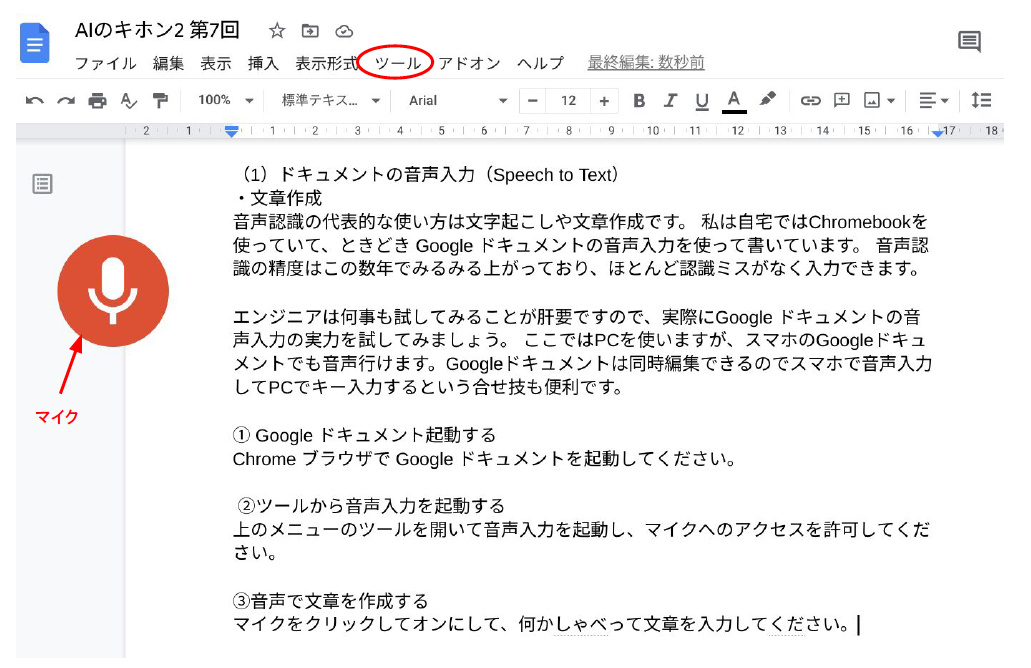Toggle bold formatting

coord(638,101)
